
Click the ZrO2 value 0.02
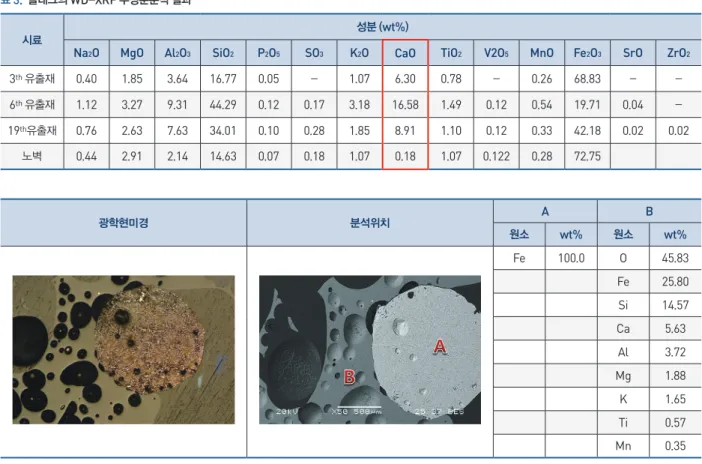[679, 131]
